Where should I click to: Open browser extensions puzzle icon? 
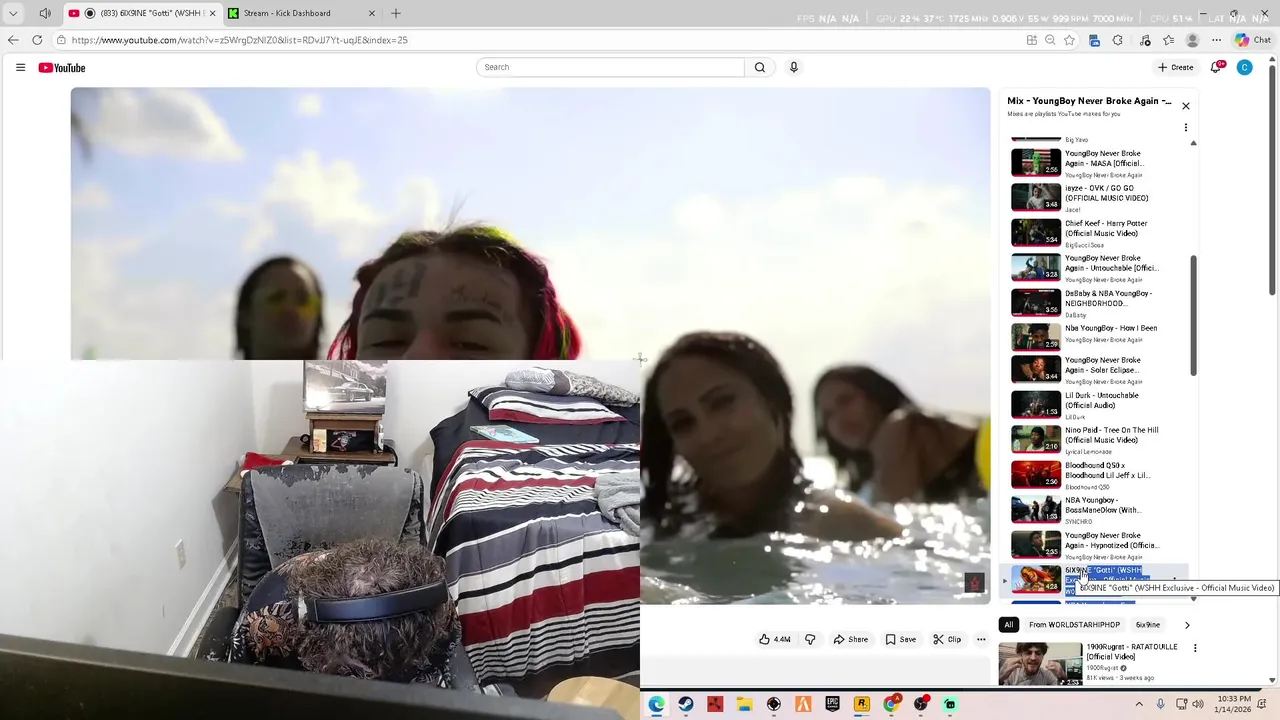[x=1118, y=40]
